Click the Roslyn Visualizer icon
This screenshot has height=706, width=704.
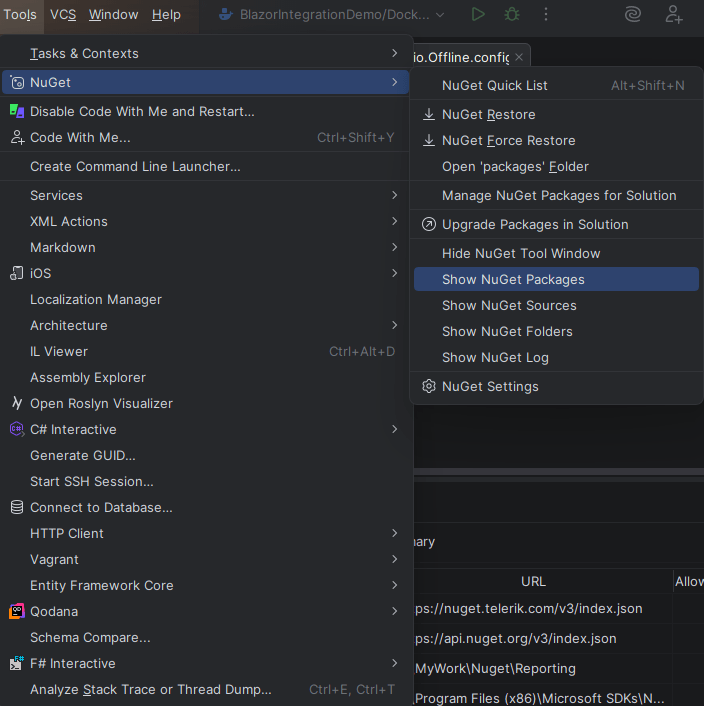(17, 403)
